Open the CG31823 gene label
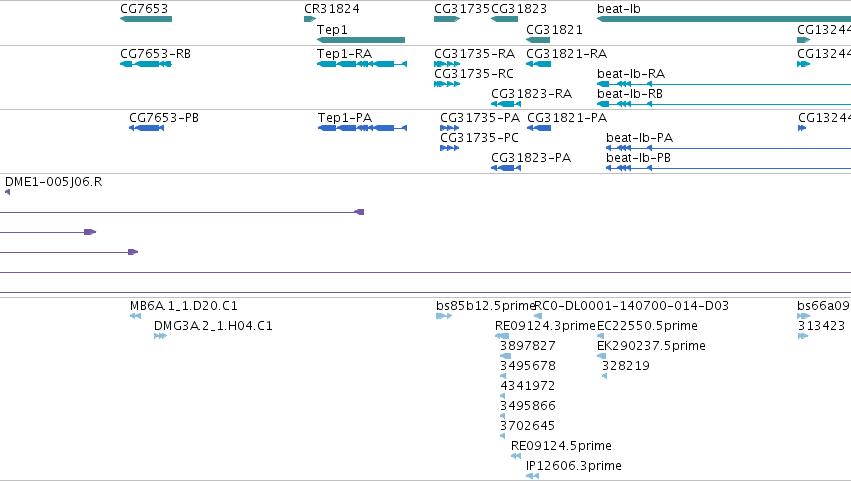The image size is (851, 481). click(519, 9)
